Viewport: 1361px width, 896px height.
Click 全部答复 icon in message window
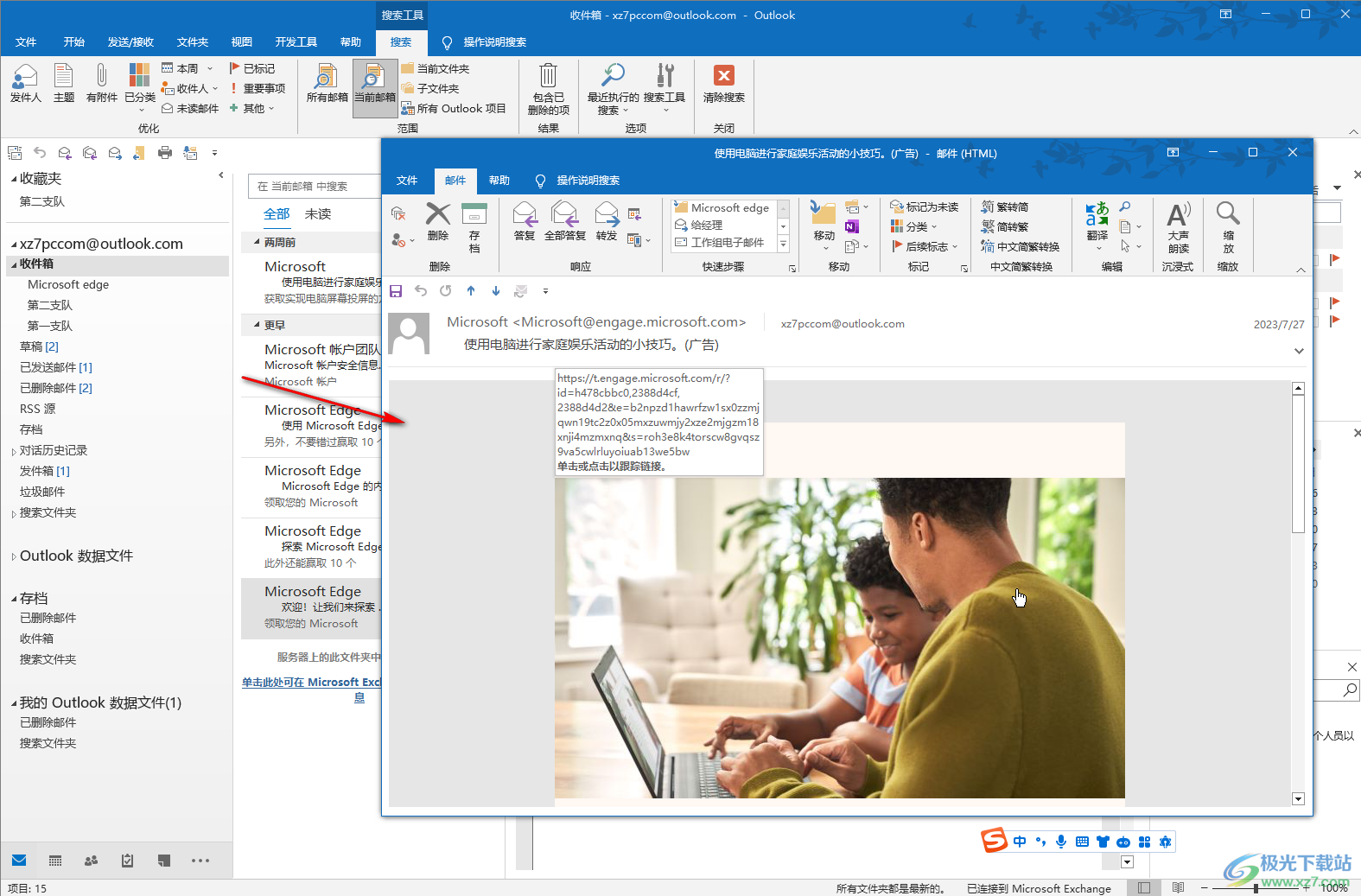tap(565, 221)
